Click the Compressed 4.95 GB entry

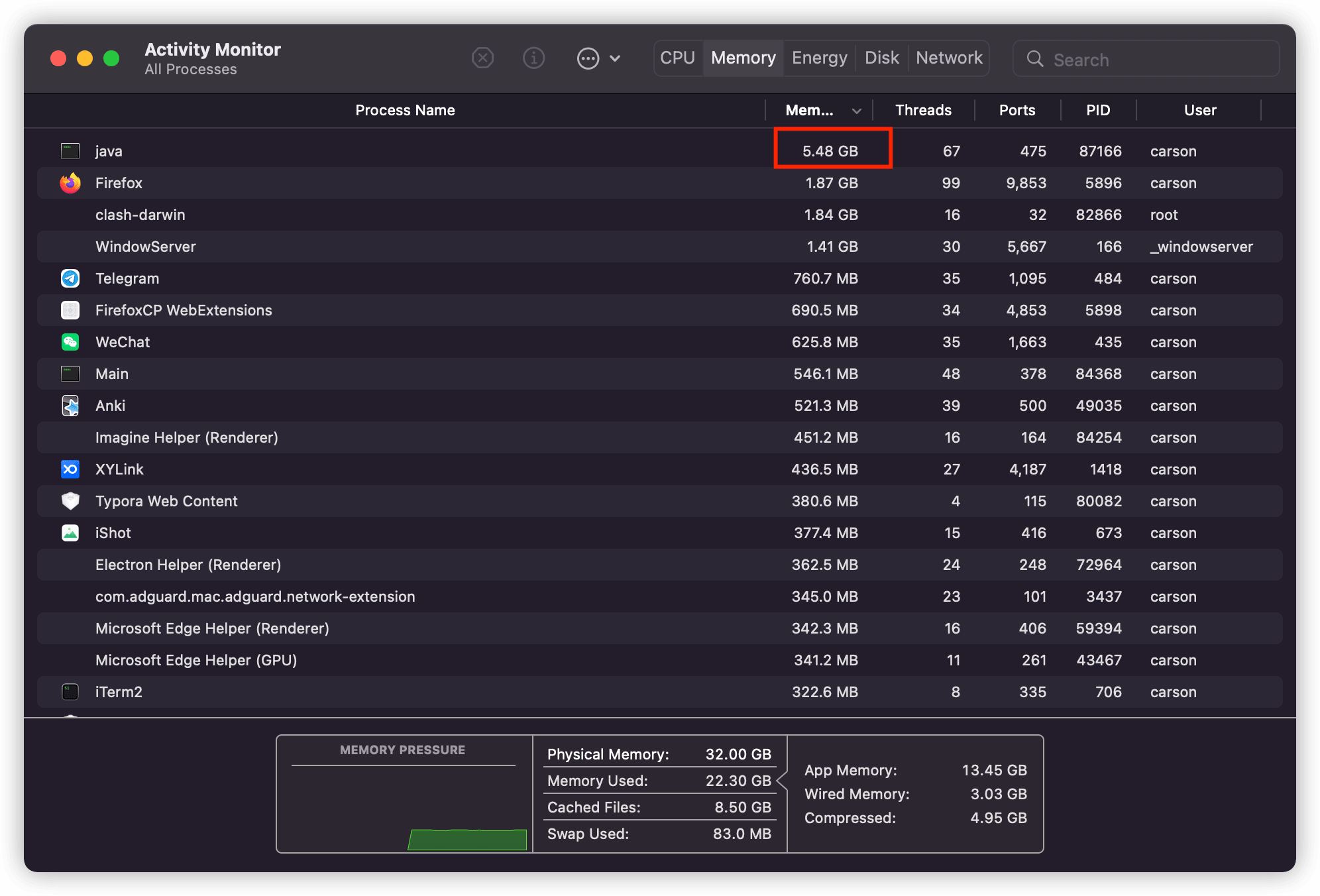coord(915,818)
